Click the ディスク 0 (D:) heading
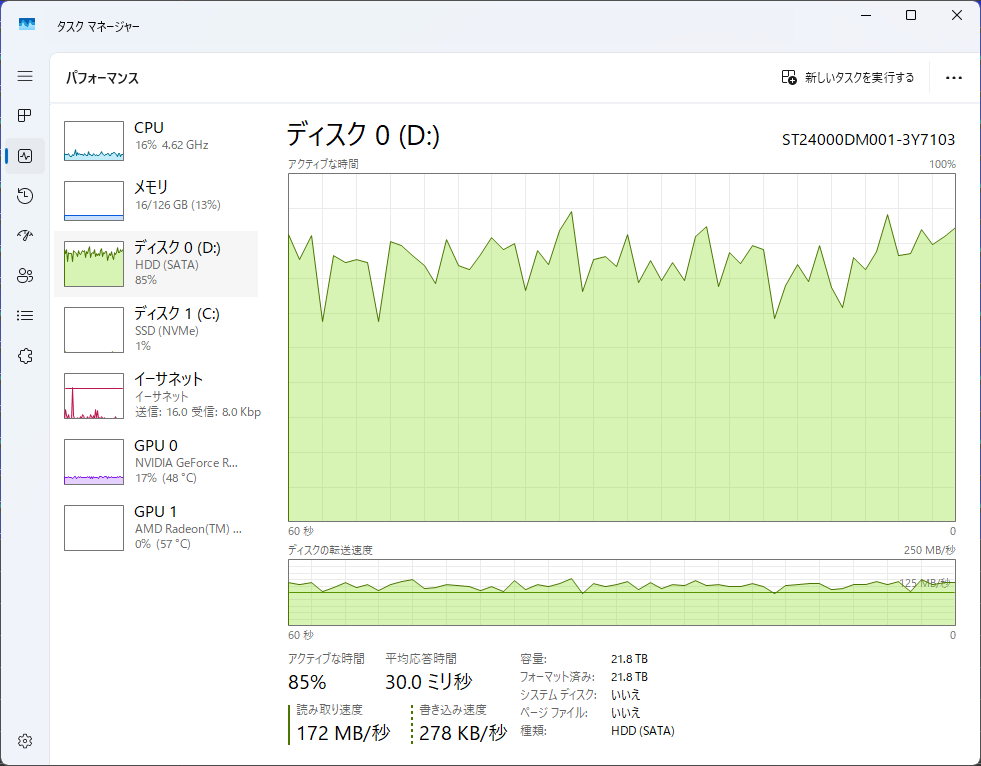Image resolution: width=981 pixels, height=766 pixels. 363,135
